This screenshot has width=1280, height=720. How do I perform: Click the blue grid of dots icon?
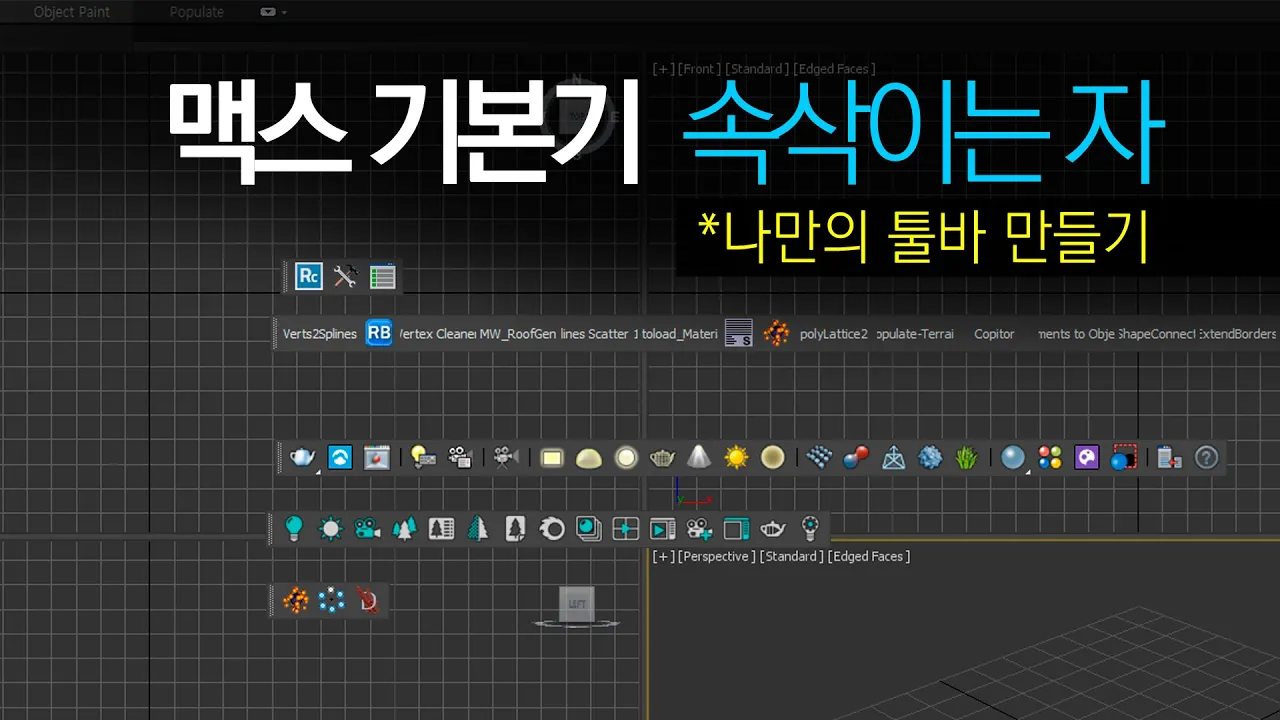click(x=819, y=457)
